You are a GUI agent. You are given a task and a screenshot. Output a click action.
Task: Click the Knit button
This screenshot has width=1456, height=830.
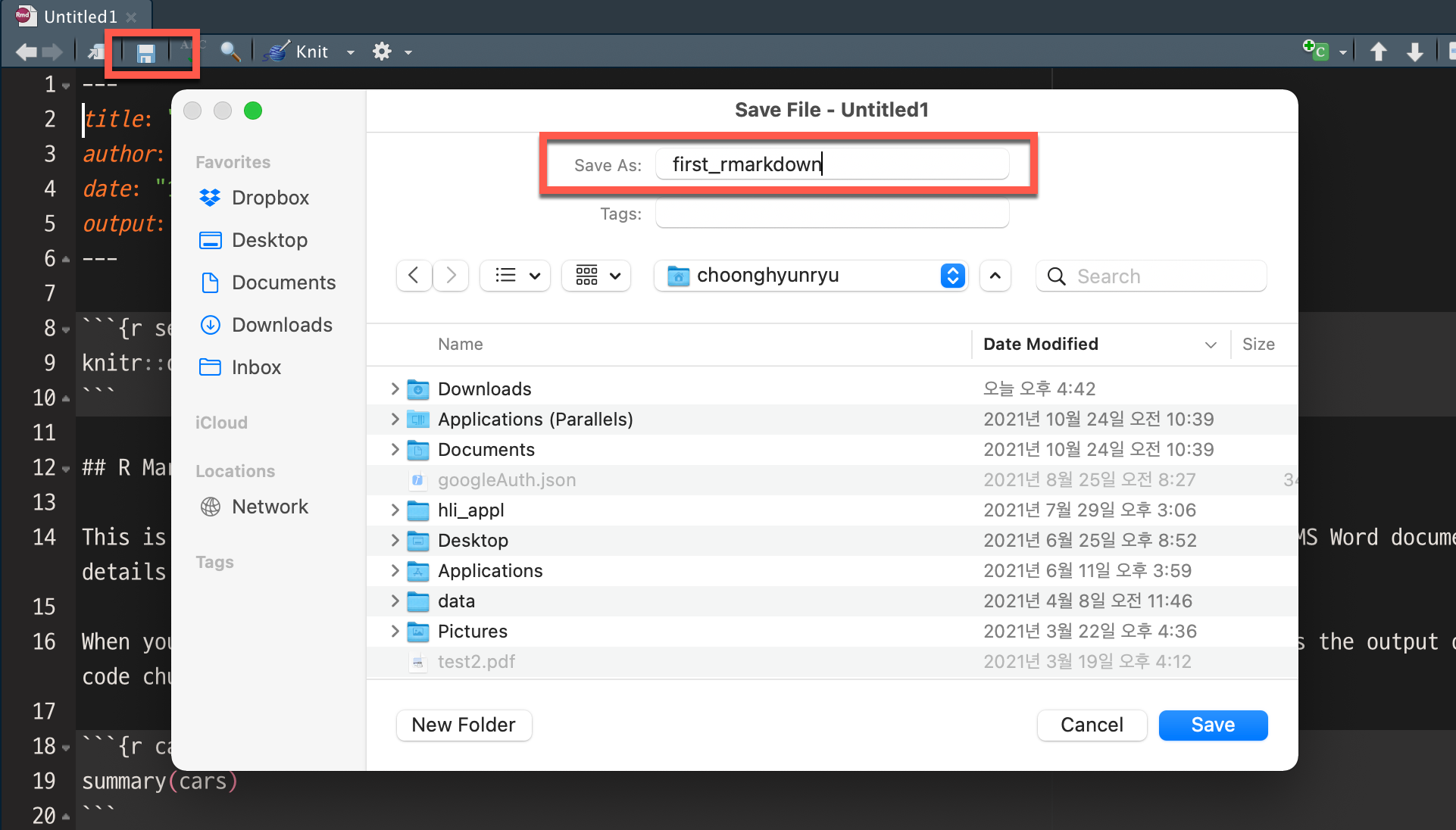(x=298, y=51)
